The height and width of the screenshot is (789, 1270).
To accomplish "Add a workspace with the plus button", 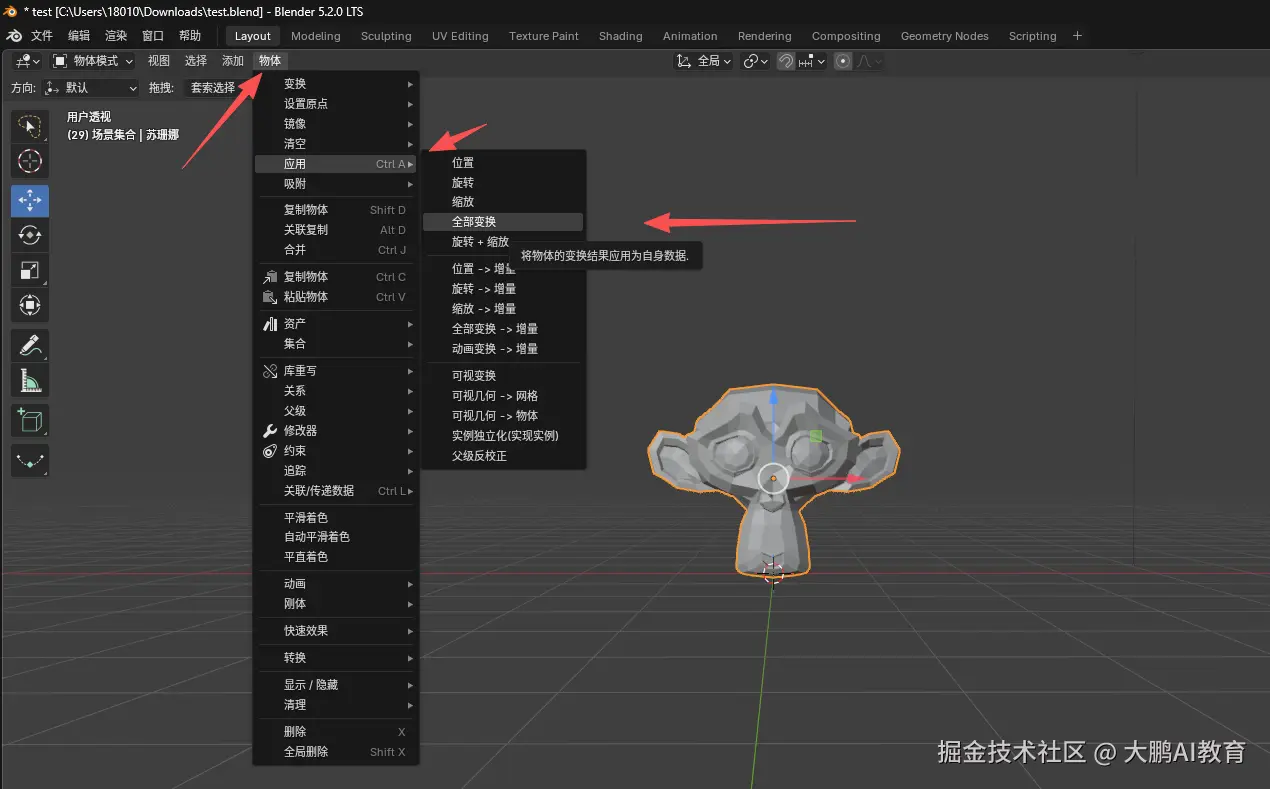I will click(x=1077, y=36).
